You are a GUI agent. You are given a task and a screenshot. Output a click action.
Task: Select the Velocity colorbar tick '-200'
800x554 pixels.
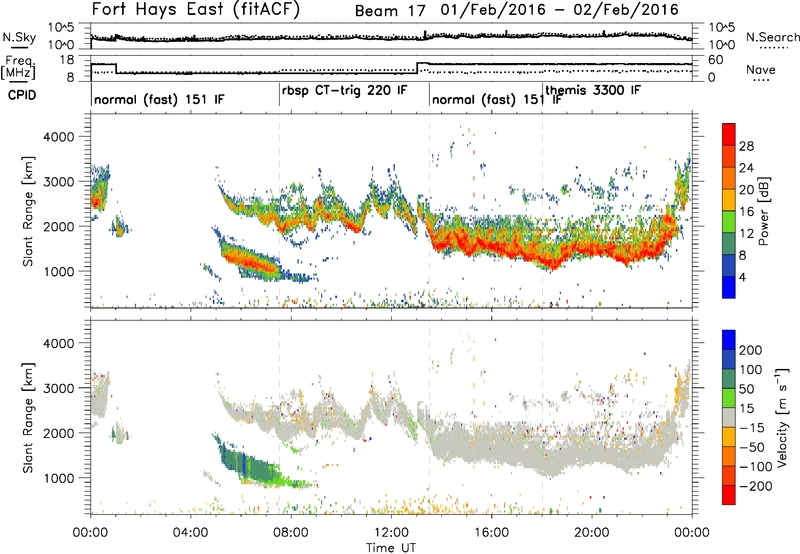[756, 486]
